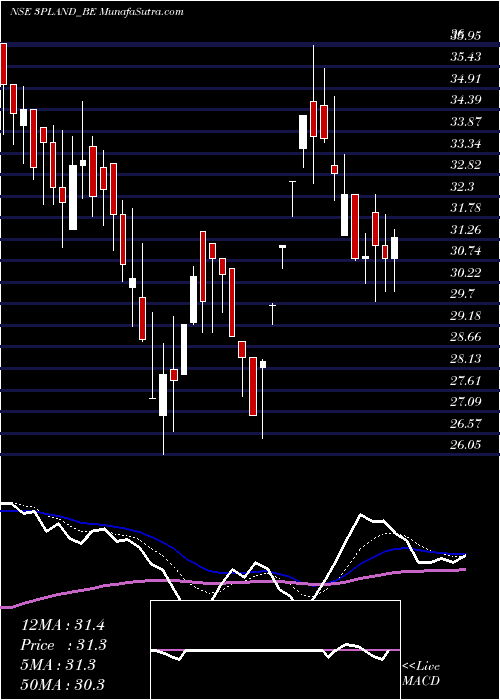Select the 26.57 price axis label
The image size is (500, 700).
[x=466, y=424]
